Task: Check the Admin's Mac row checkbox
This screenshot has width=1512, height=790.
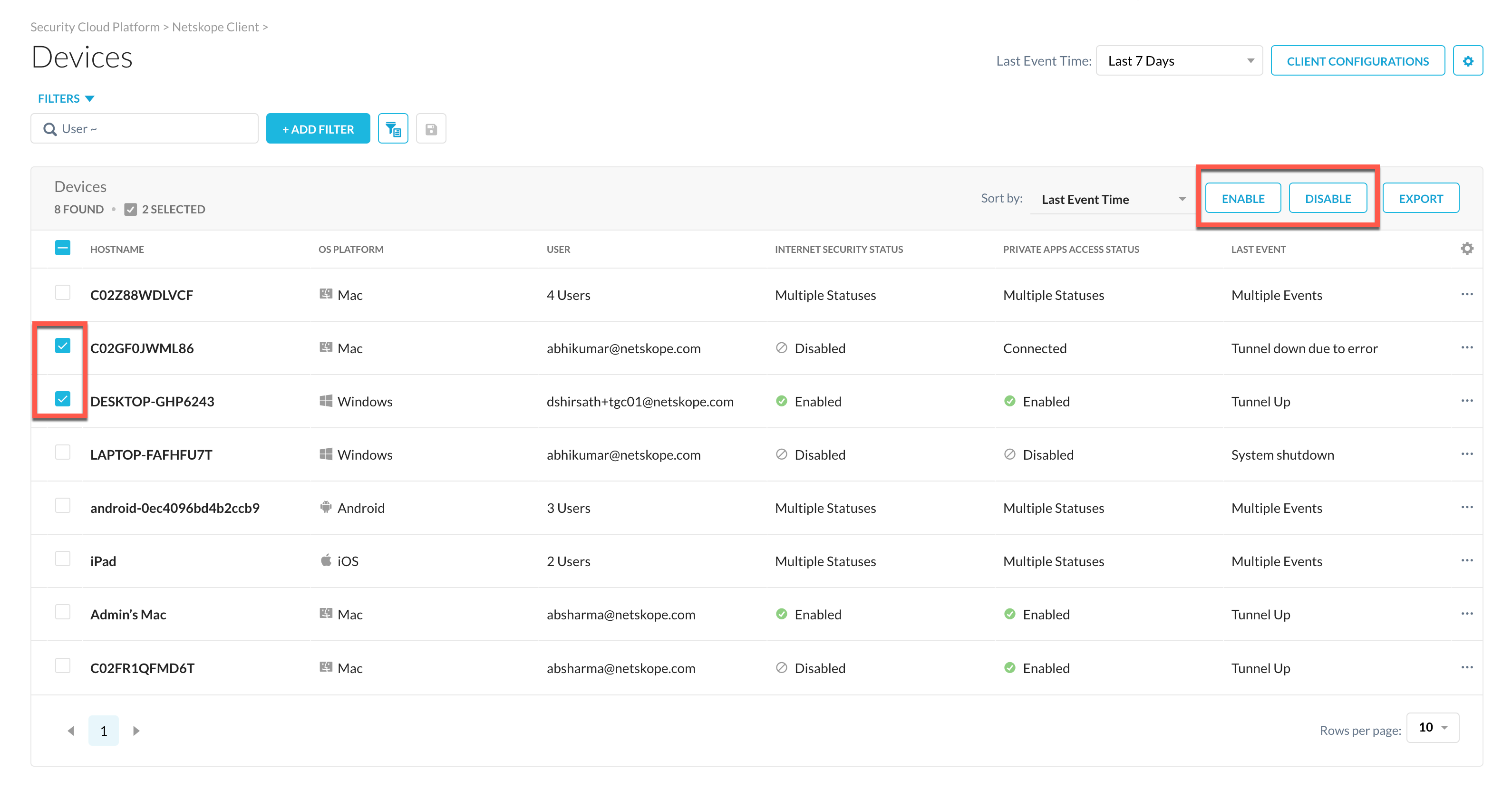Action: (x=63, y=612)
